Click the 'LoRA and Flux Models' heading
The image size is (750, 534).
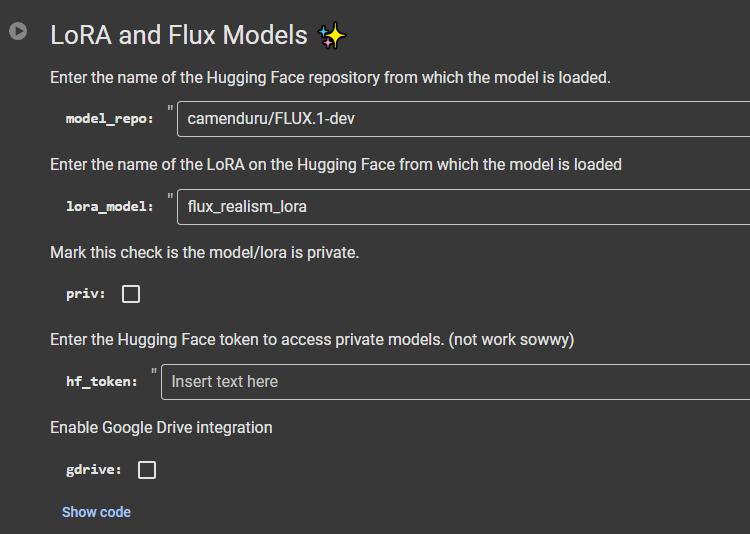tap(179, 35)
